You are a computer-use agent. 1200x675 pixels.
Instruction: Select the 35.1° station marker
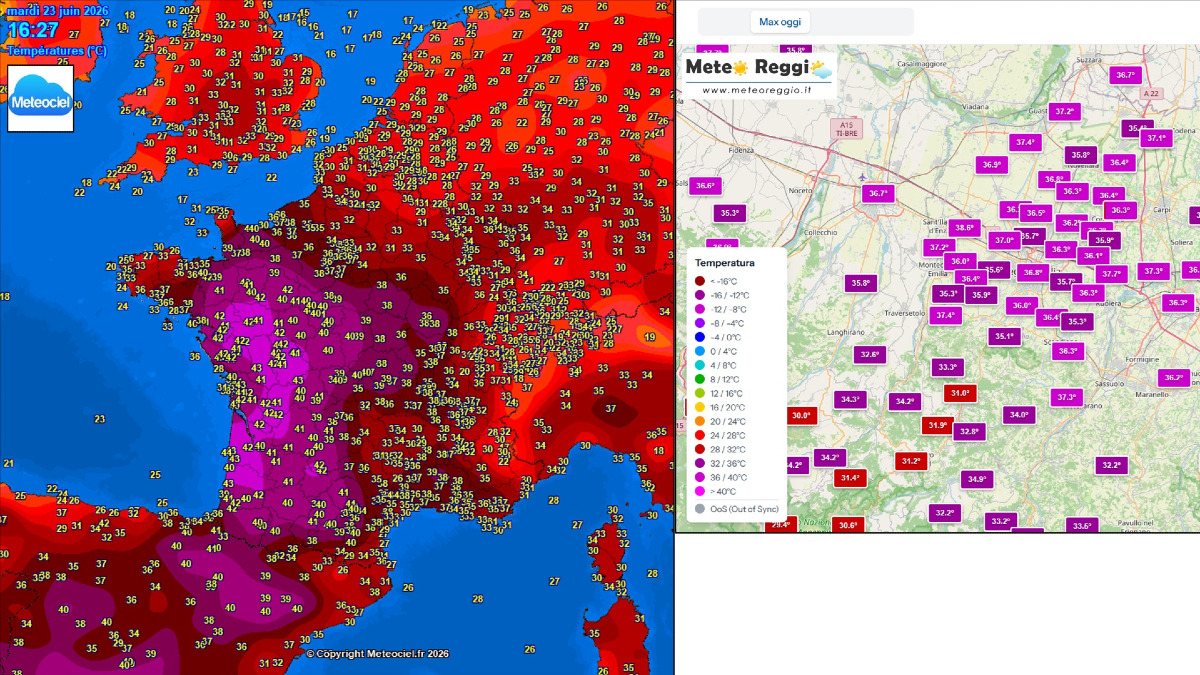tap(1003, 337)
